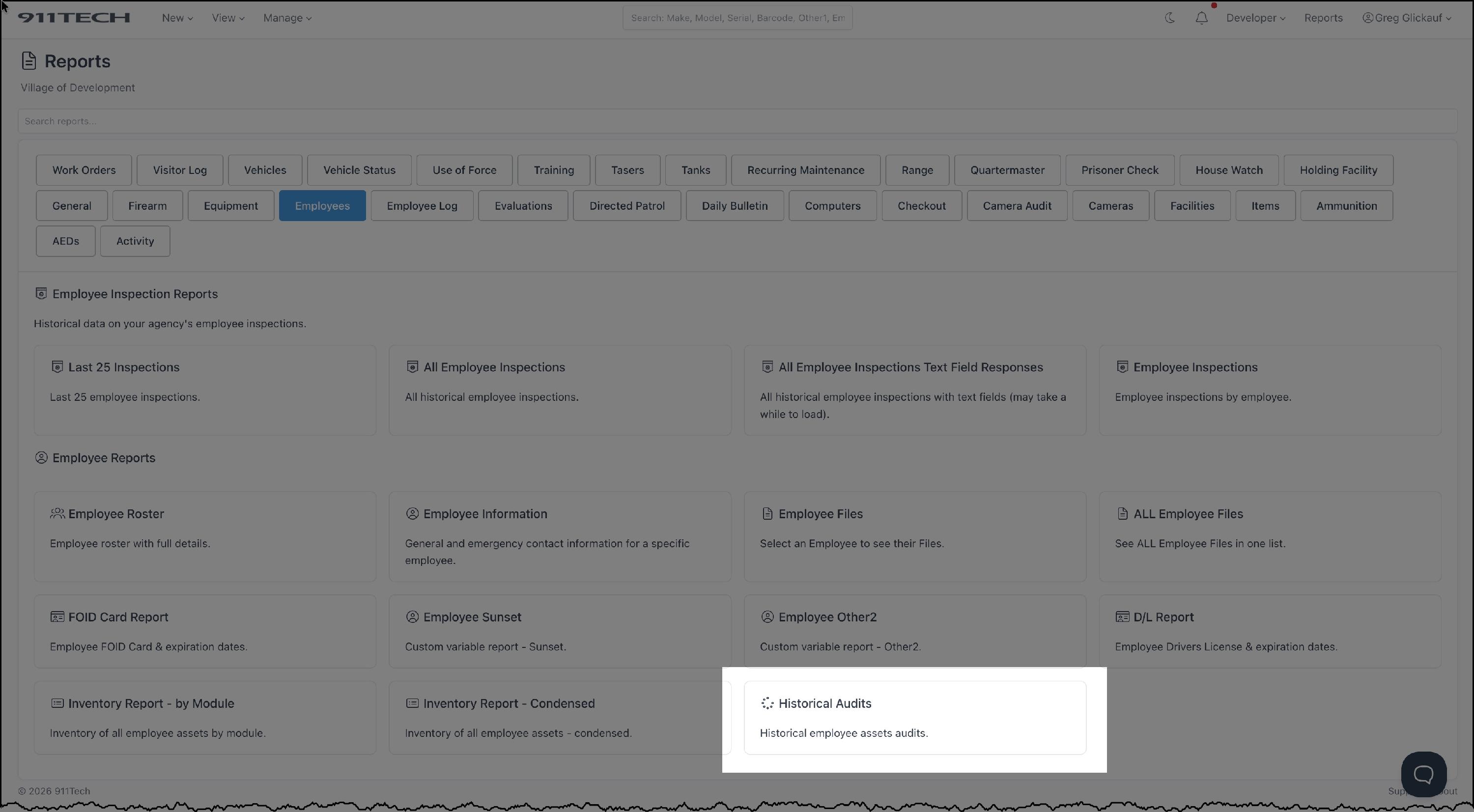Screen dimensions: 1474x812
Task: Open Inventory Report - by Module
Action: click(x=205, y=717)
